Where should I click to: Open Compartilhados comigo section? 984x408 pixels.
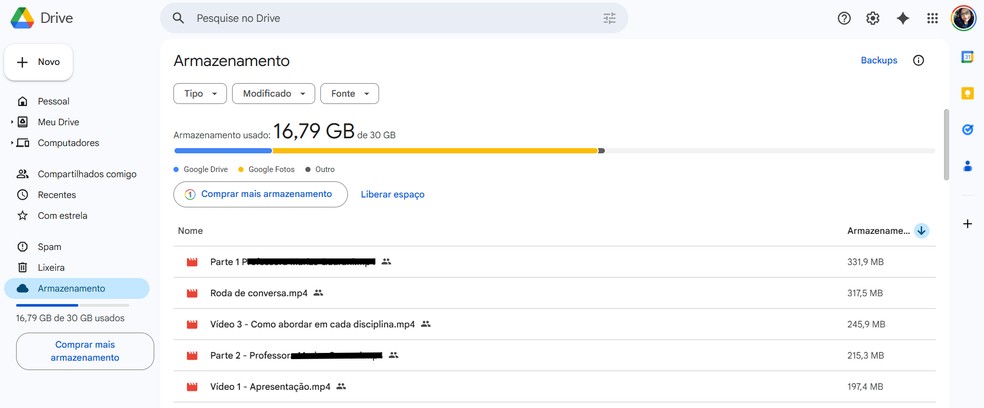click(86, 174)
